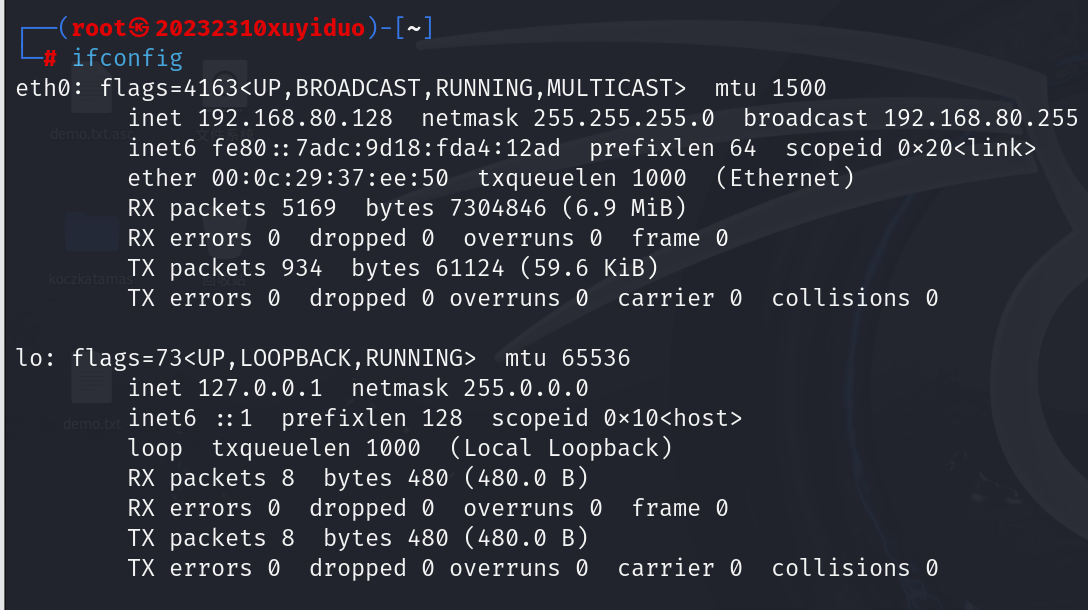
Task: Click broadcast address 192.168.80.255
Action: coord(980,118)
